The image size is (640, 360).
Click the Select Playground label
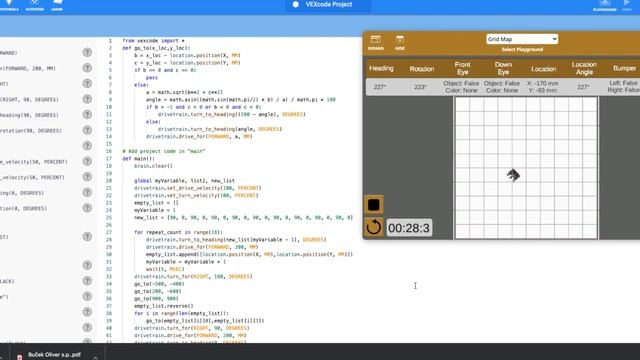pyautogui.click(x=522, y=49)
